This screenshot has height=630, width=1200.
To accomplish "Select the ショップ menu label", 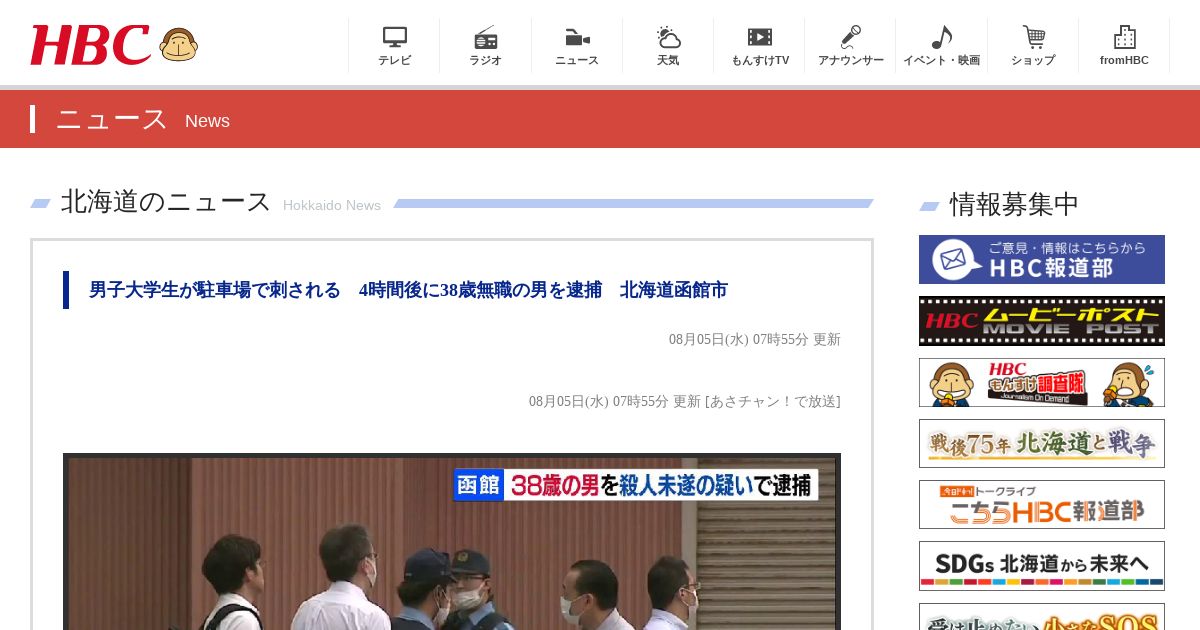I will [x=1033, y=60].
